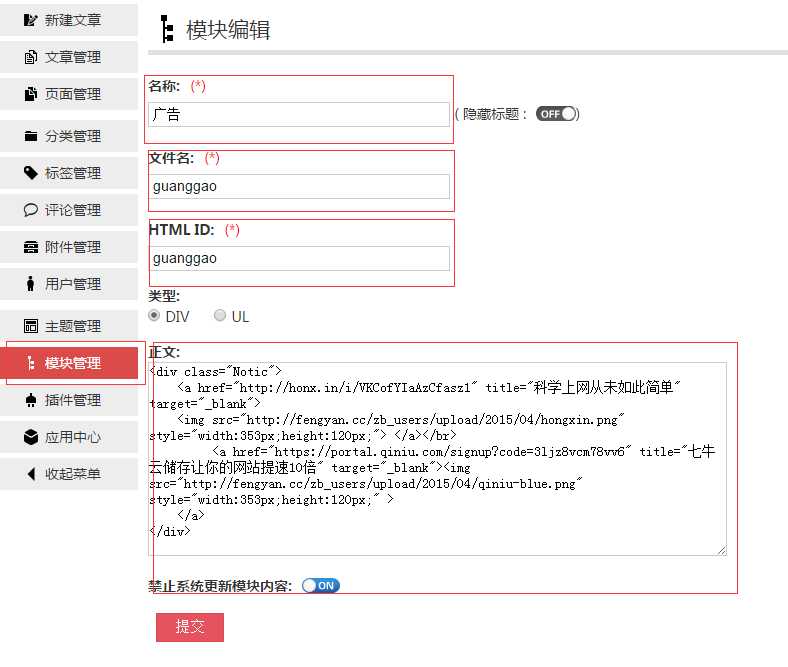Select the DIV type radio button
Viewport: 788px width, 667px height.
point(154,316)
